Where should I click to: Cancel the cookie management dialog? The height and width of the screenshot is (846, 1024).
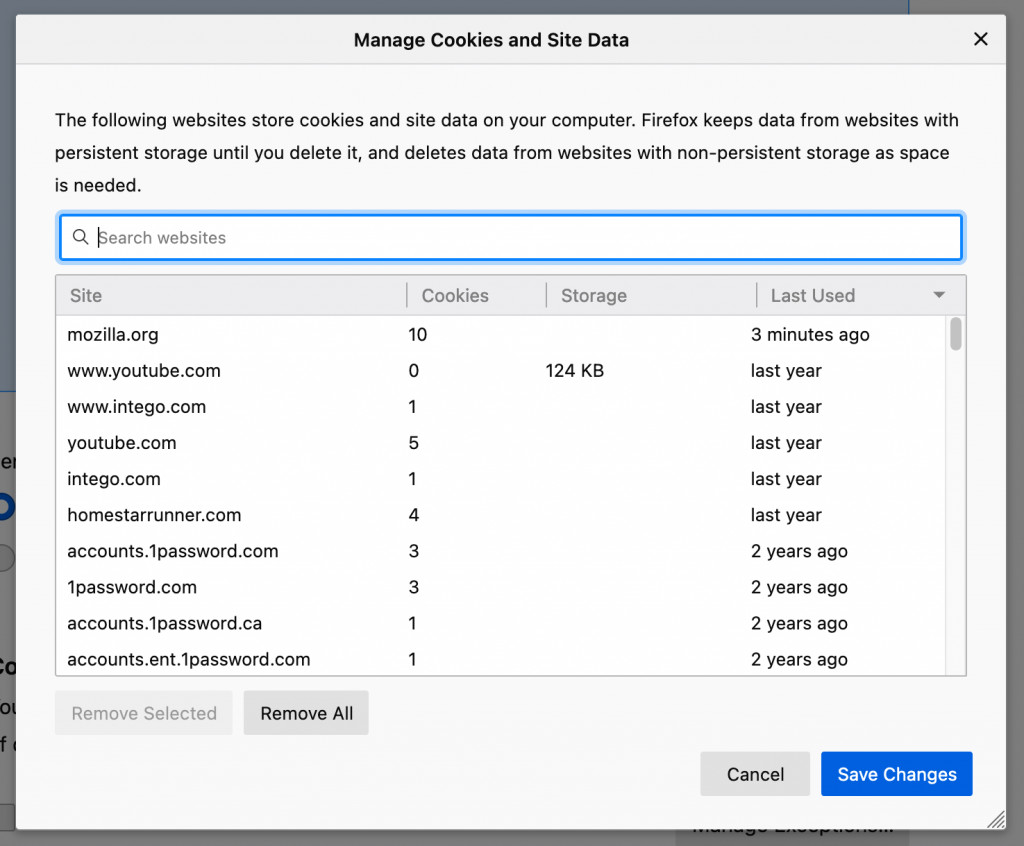coord(755,773)
